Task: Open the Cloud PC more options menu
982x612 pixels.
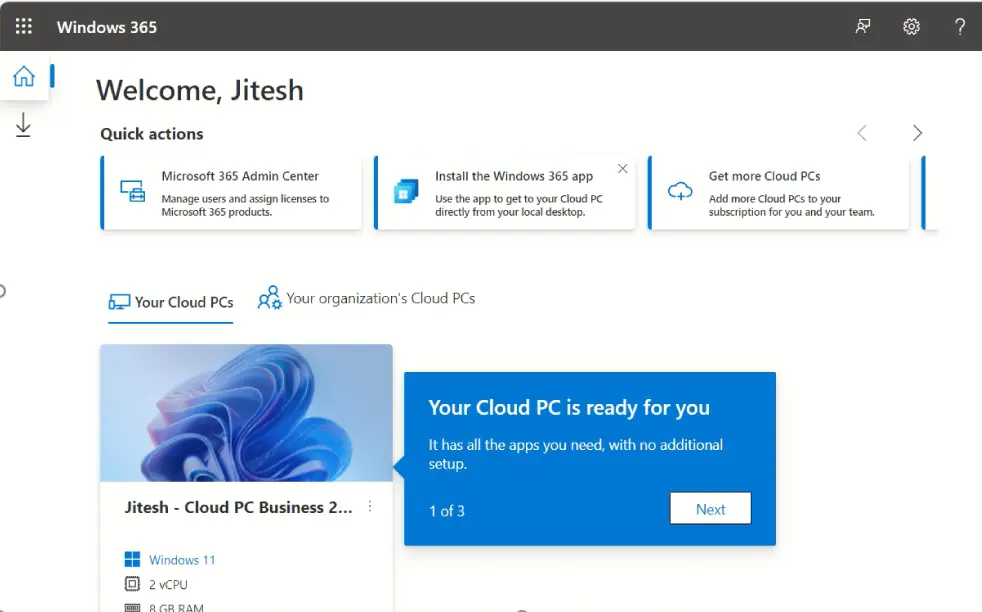Action: (x=370, y=506)
